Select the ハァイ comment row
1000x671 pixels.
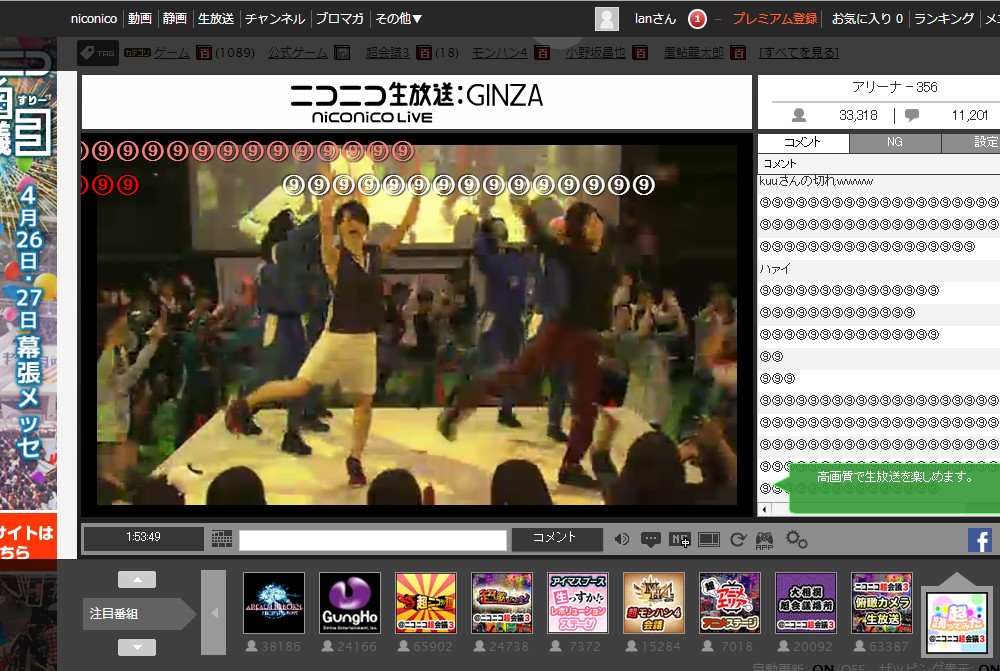click(x=879, y=269)
